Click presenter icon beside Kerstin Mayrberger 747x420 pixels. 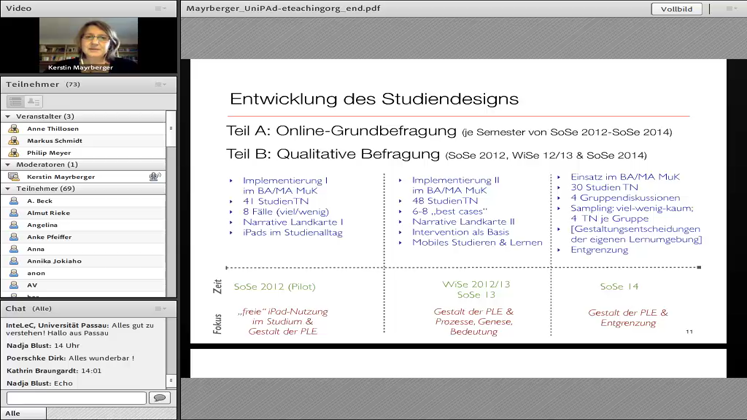click(x=14, y=177)
